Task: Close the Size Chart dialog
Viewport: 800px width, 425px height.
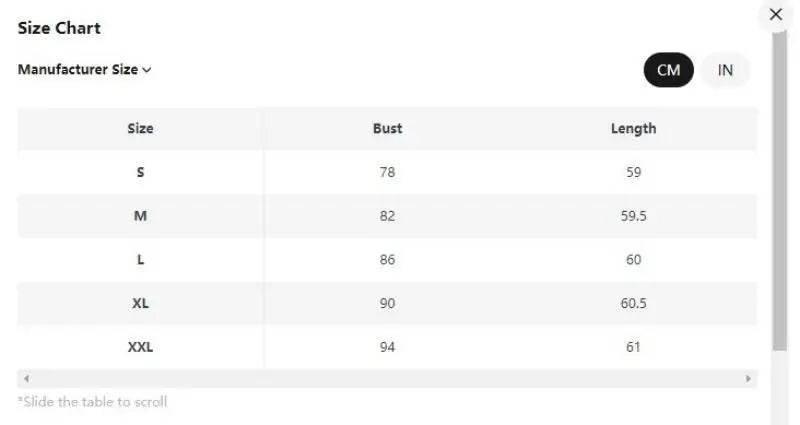Action: point(775,15)
